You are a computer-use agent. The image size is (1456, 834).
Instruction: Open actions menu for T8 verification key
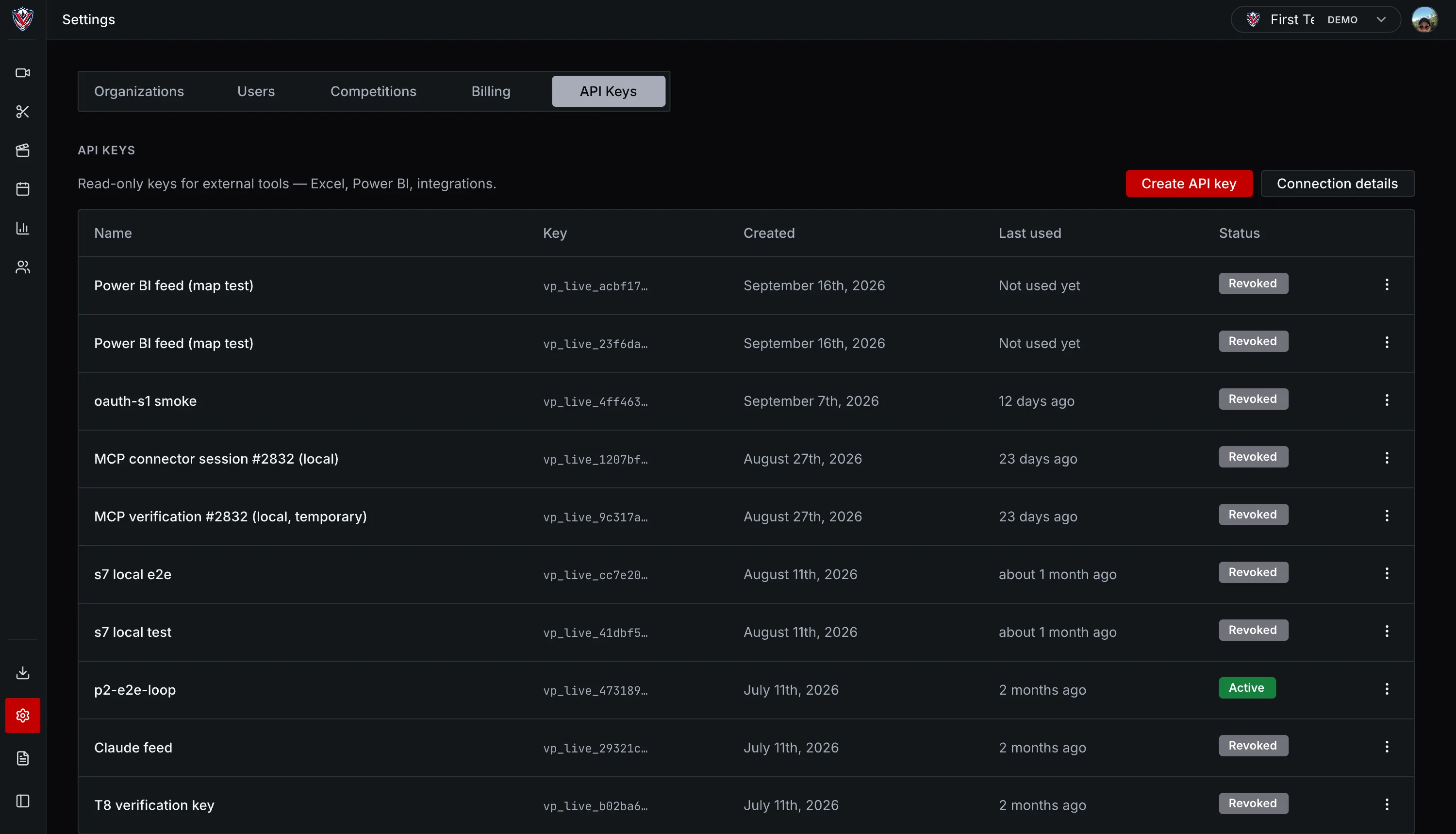tap(1387, 805)
